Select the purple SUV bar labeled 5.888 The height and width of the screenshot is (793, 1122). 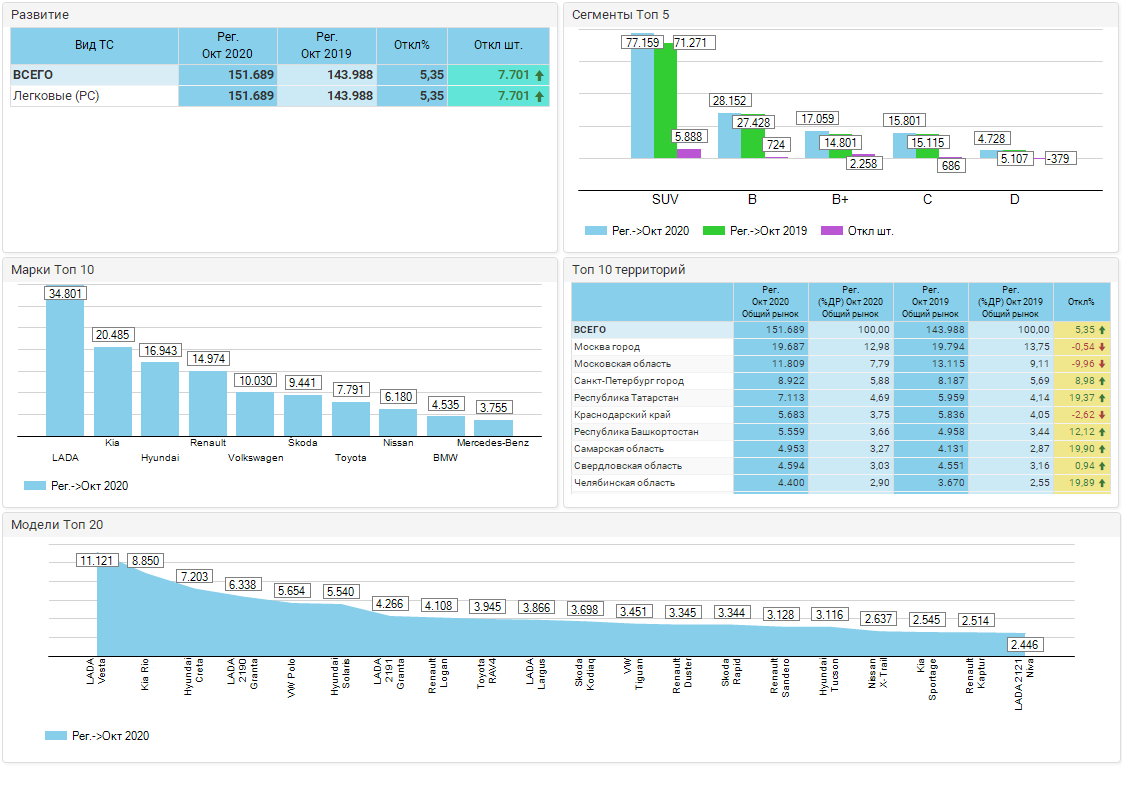[x=689, y=153]
